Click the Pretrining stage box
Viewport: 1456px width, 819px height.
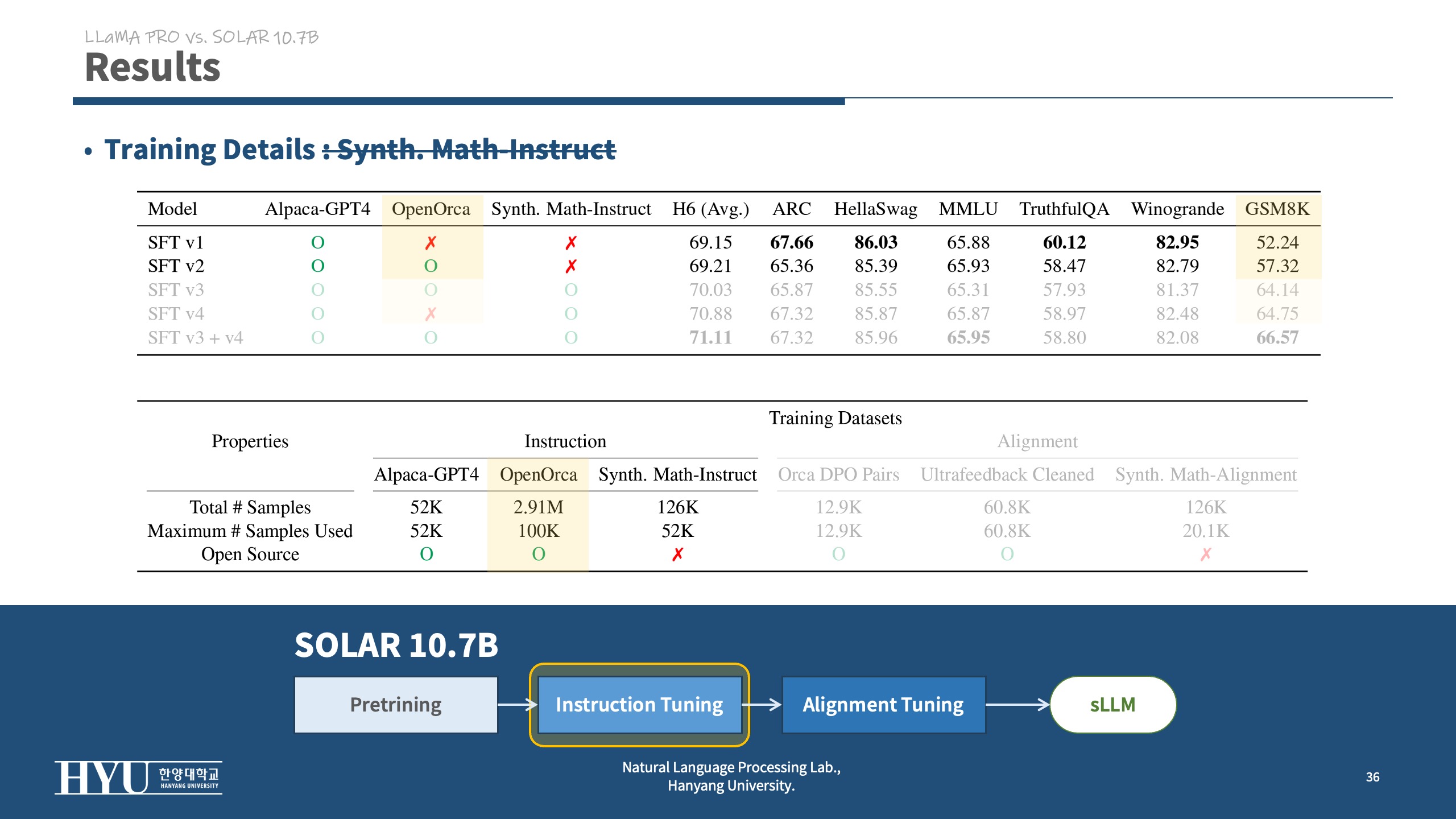396,705
